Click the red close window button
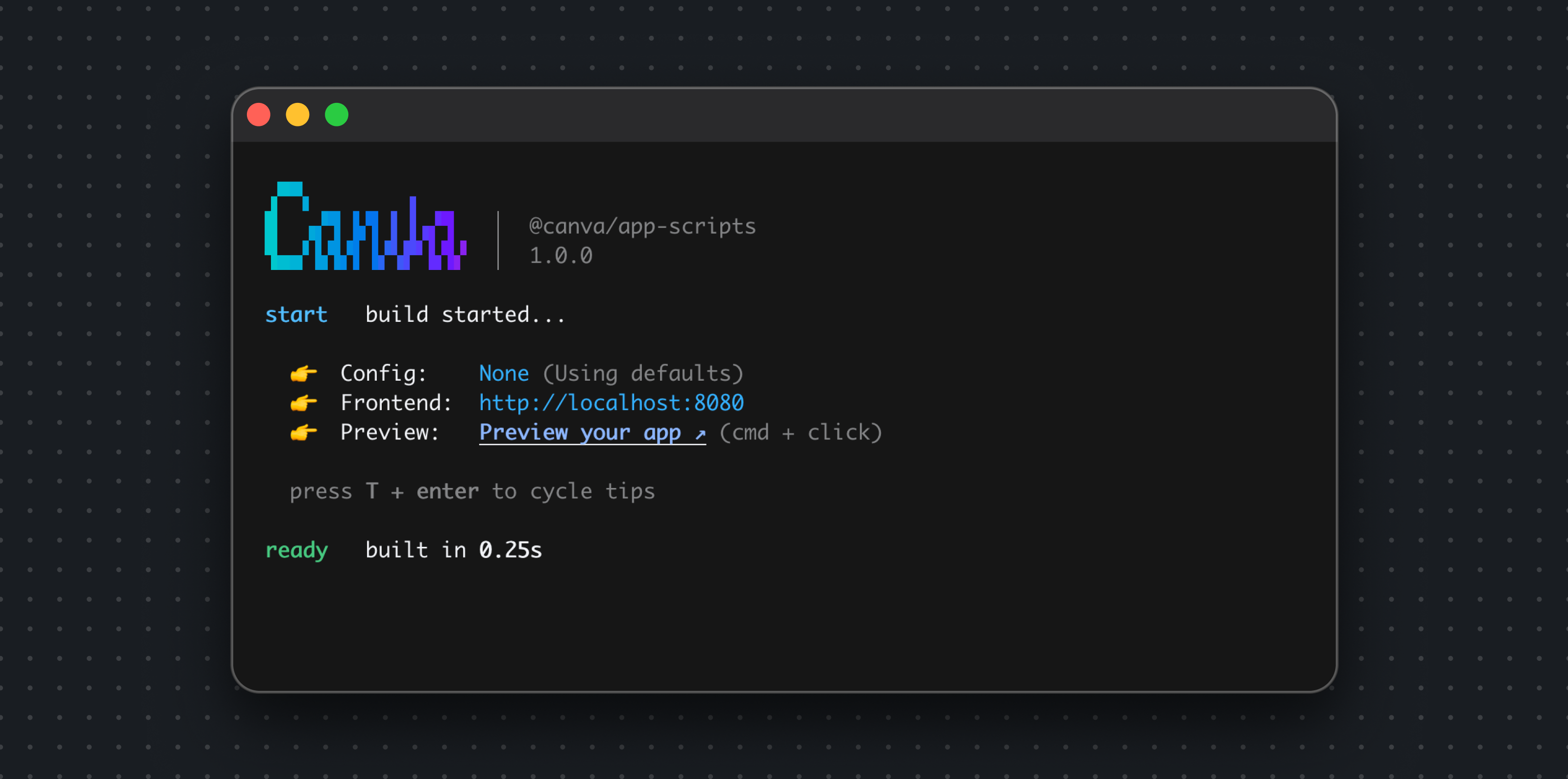 259,115
